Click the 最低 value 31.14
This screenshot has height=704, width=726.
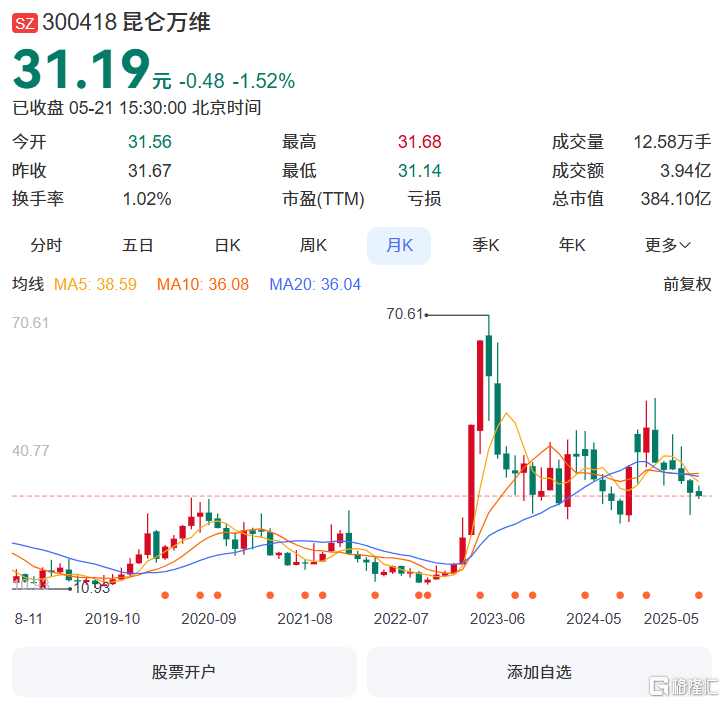(419, 171)
